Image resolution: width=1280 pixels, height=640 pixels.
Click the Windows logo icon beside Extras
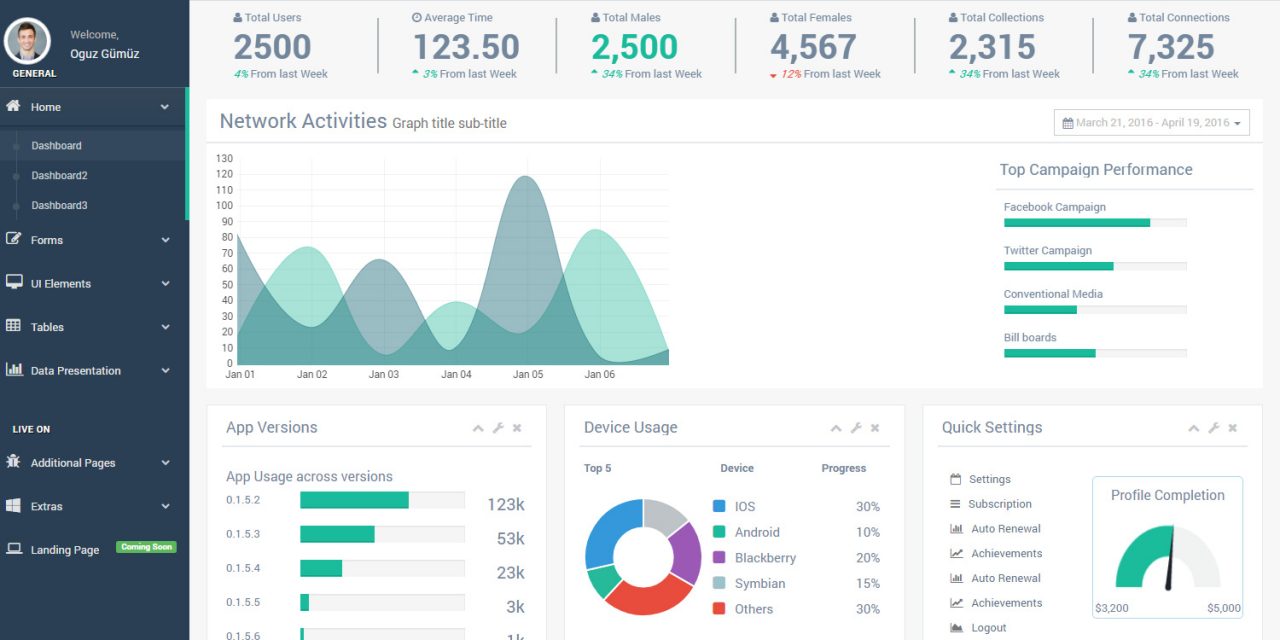(x=14, y=505)
